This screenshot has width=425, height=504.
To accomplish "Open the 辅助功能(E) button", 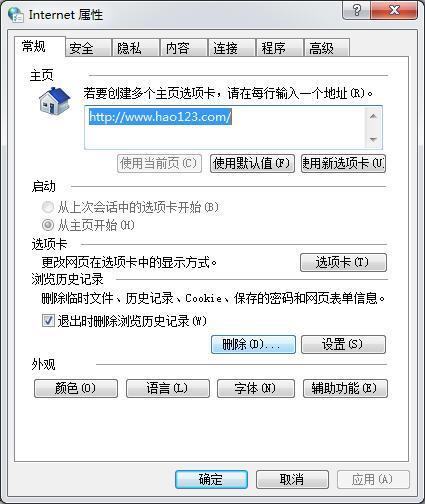I will point(345,388).
